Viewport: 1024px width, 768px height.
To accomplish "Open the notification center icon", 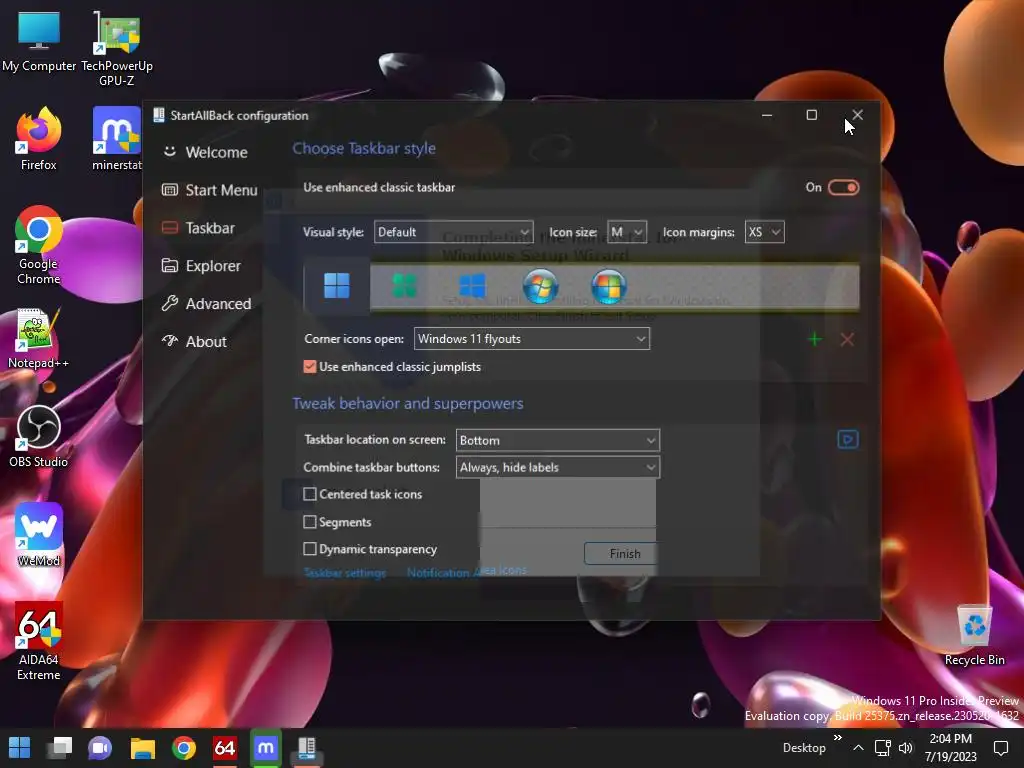I will coord(1001,748).
